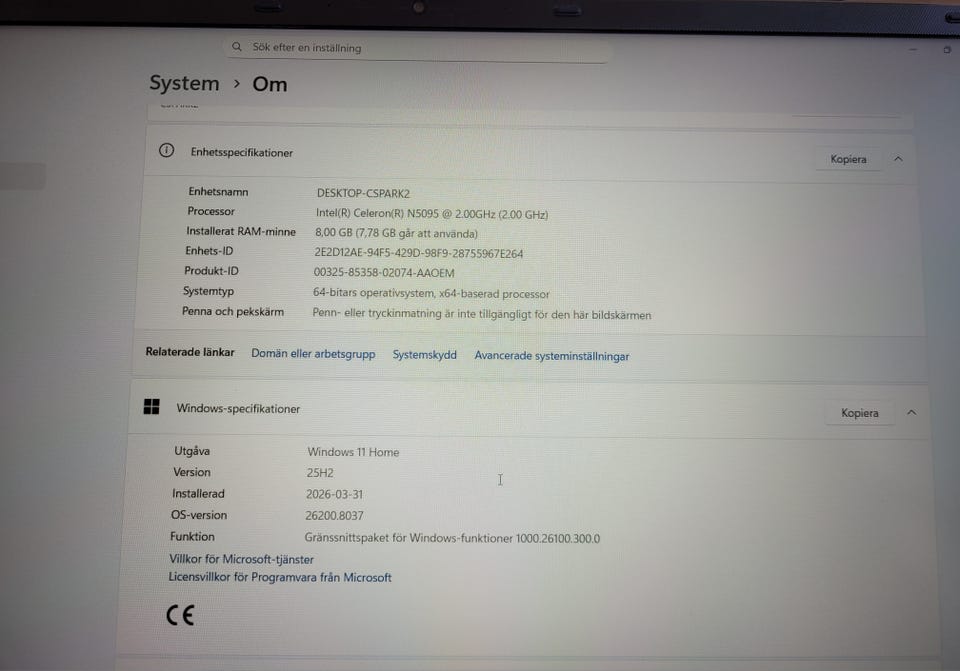Screen dimensions: 960x671
Task: Collapse the Windows-specifikationer section chevron
Action: pyautogui.click(x=912, y=413)
